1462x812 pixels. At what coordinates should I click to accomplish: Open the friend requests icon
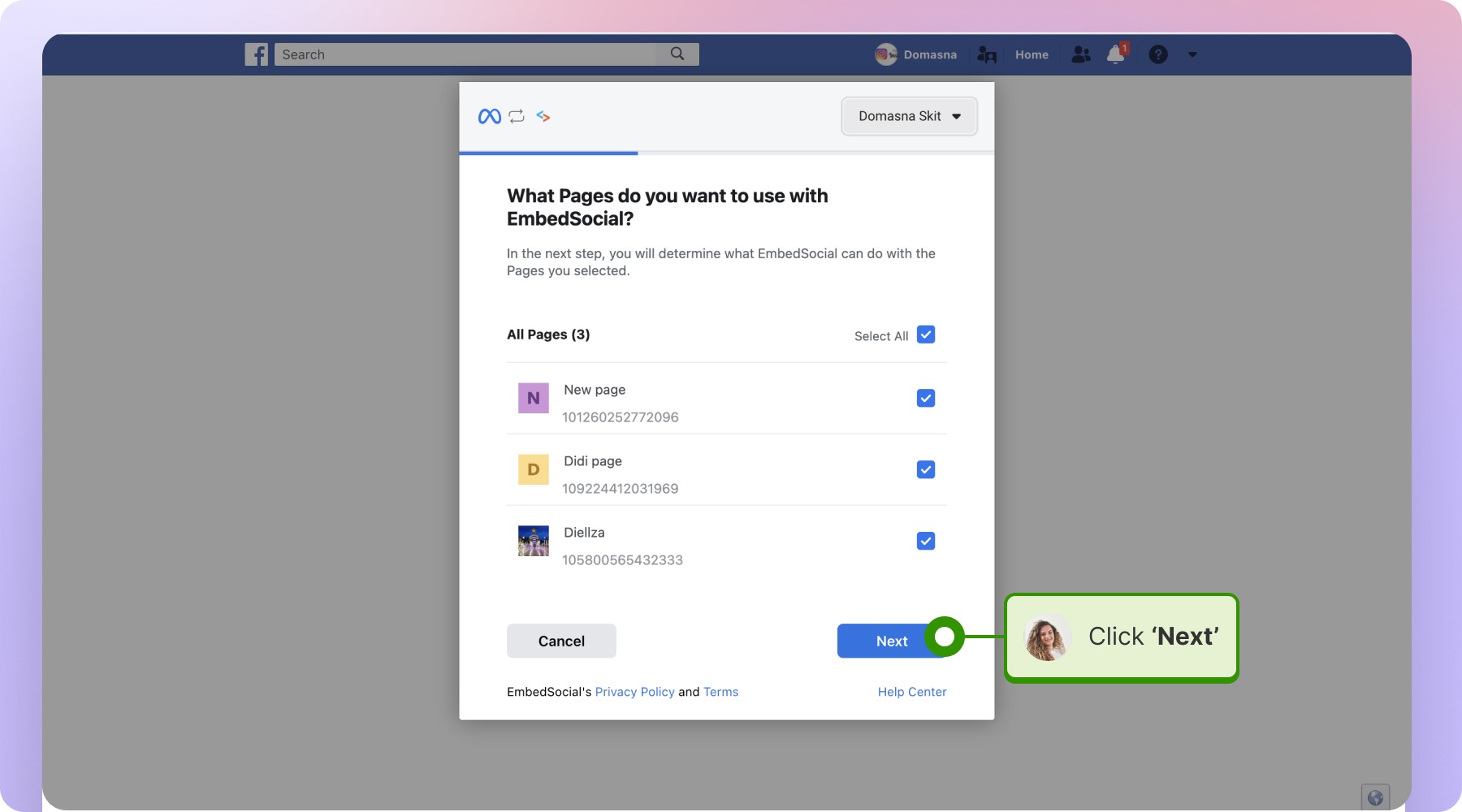(1081, 54)
